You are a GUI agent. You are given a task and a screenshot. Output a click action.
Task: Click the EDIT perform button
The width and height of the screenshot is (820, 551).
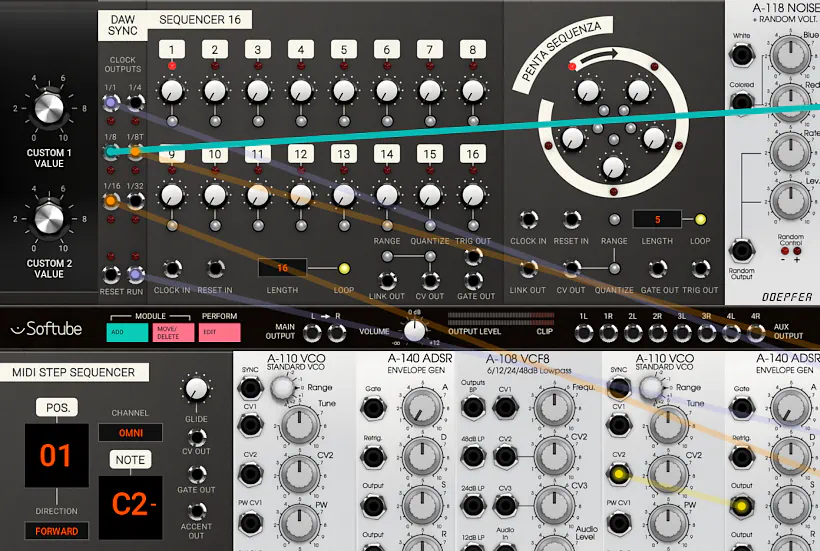pos(220,332)
